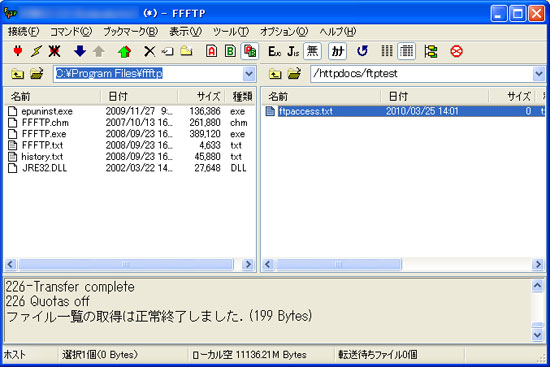
Task: Click the red plug Connect icon
Action: (18, 51)
